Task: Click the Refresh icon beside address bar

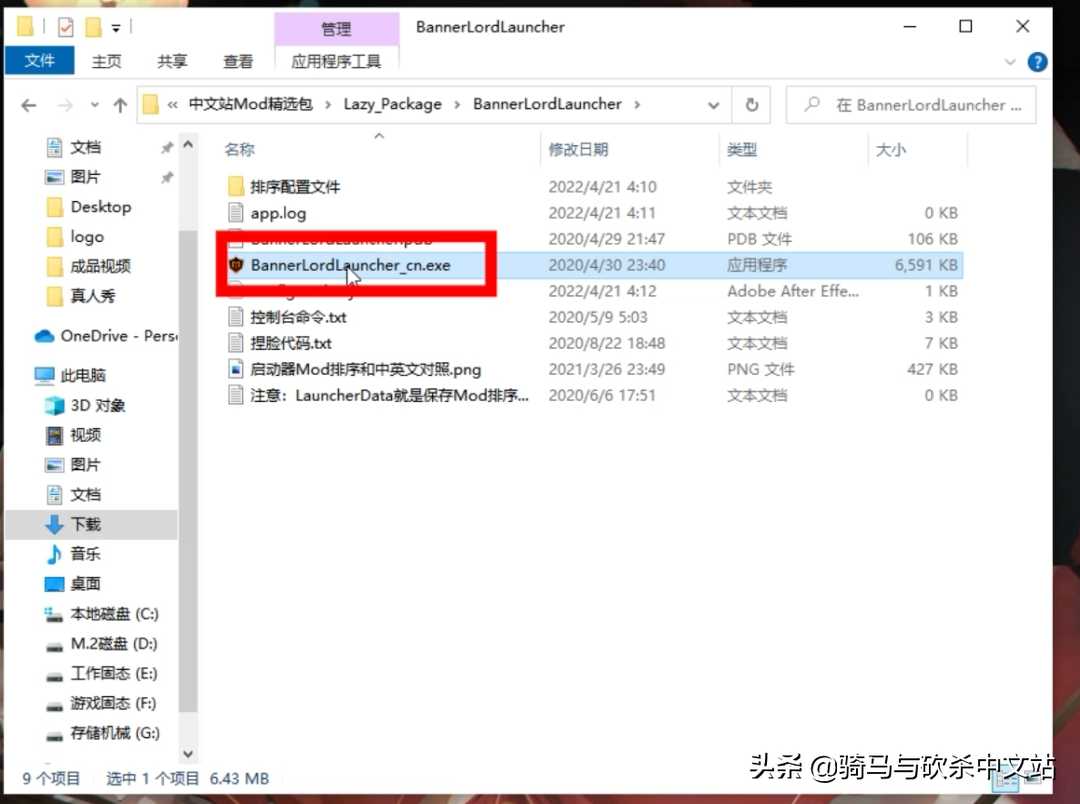Action: point(751,105)
